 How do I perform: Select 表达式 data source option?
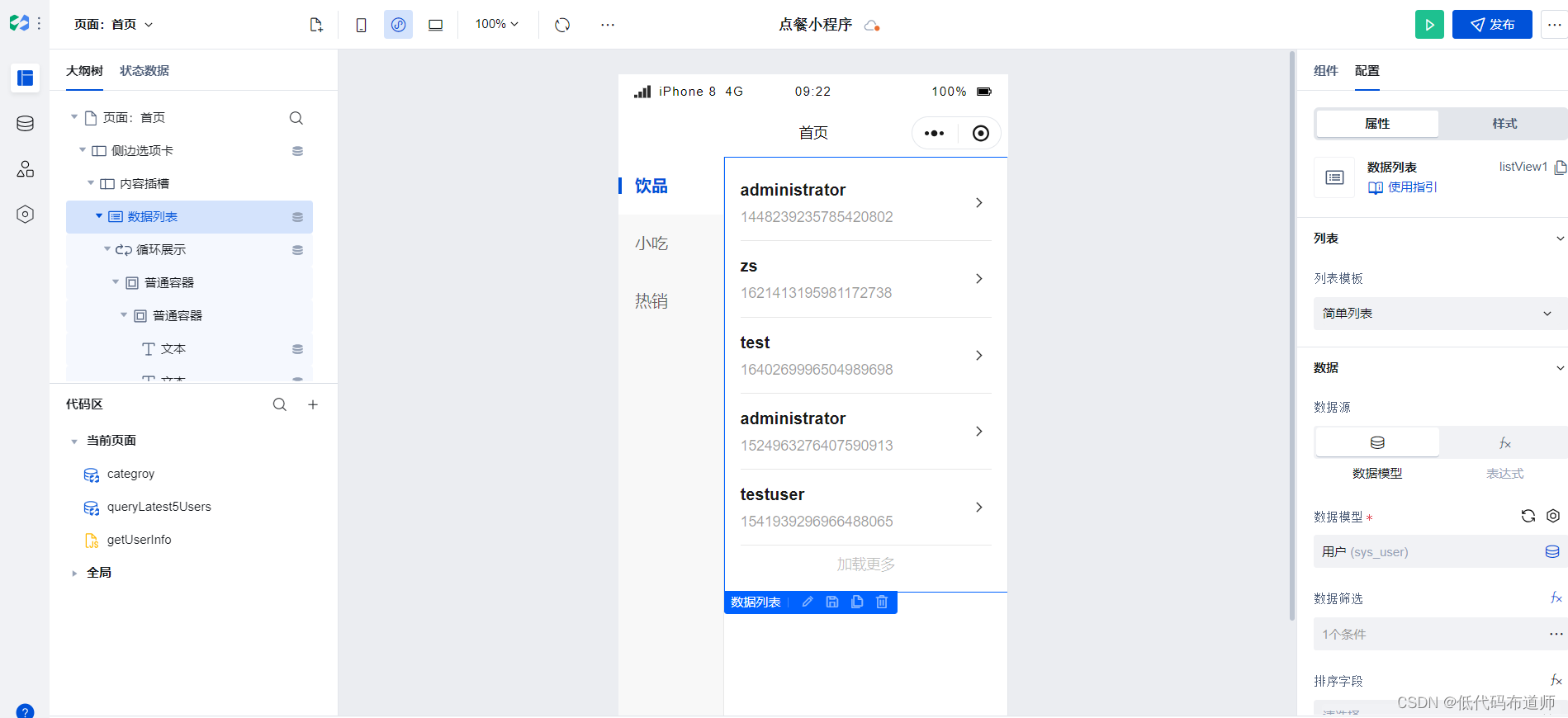point(1504,443)
